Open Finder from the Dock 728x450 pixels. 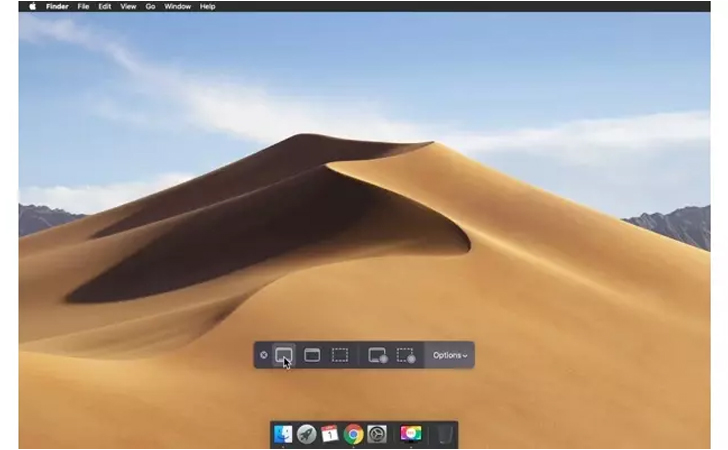pyautogui.click(x=283, y=435)
